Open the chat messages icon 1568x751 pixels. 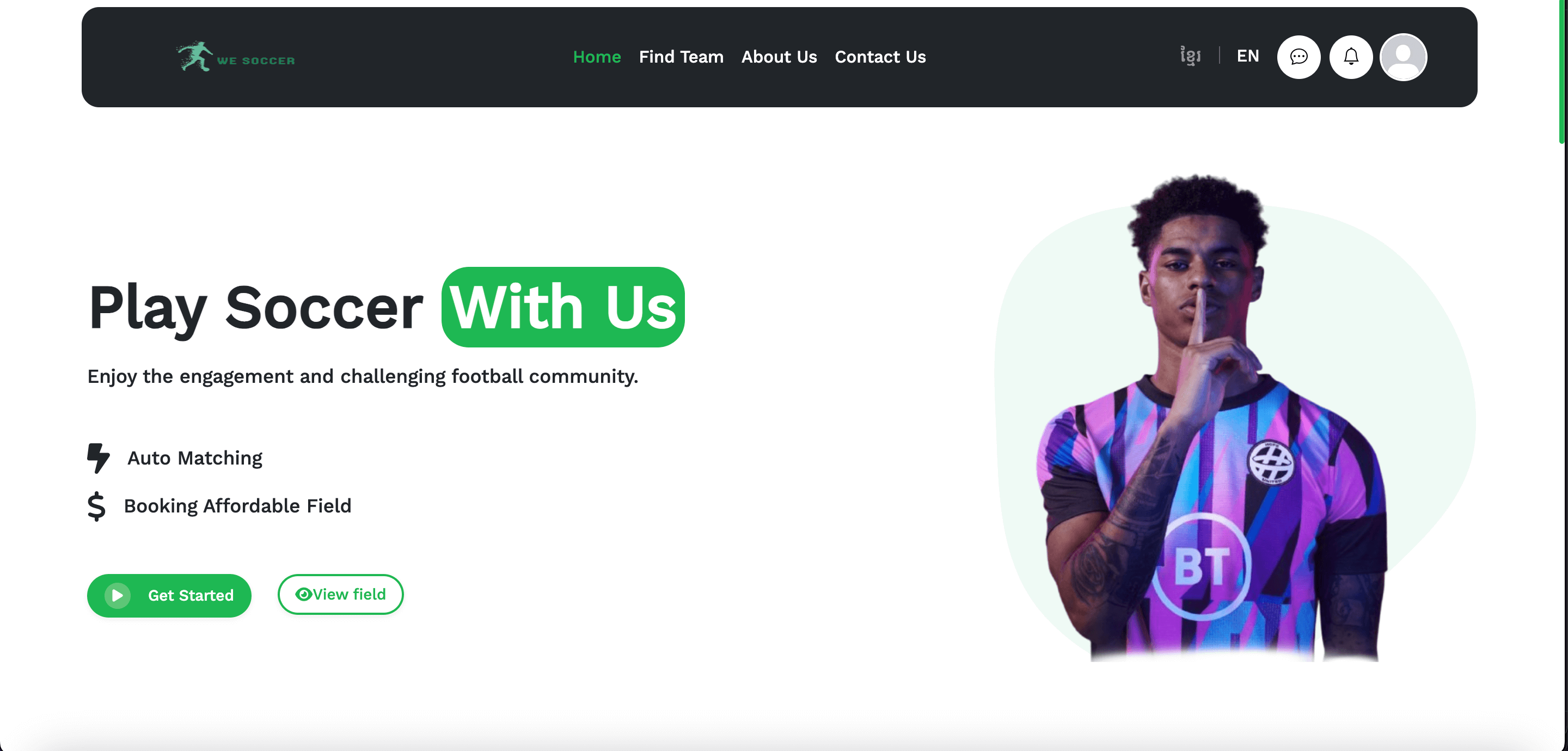click(1298, 57)
